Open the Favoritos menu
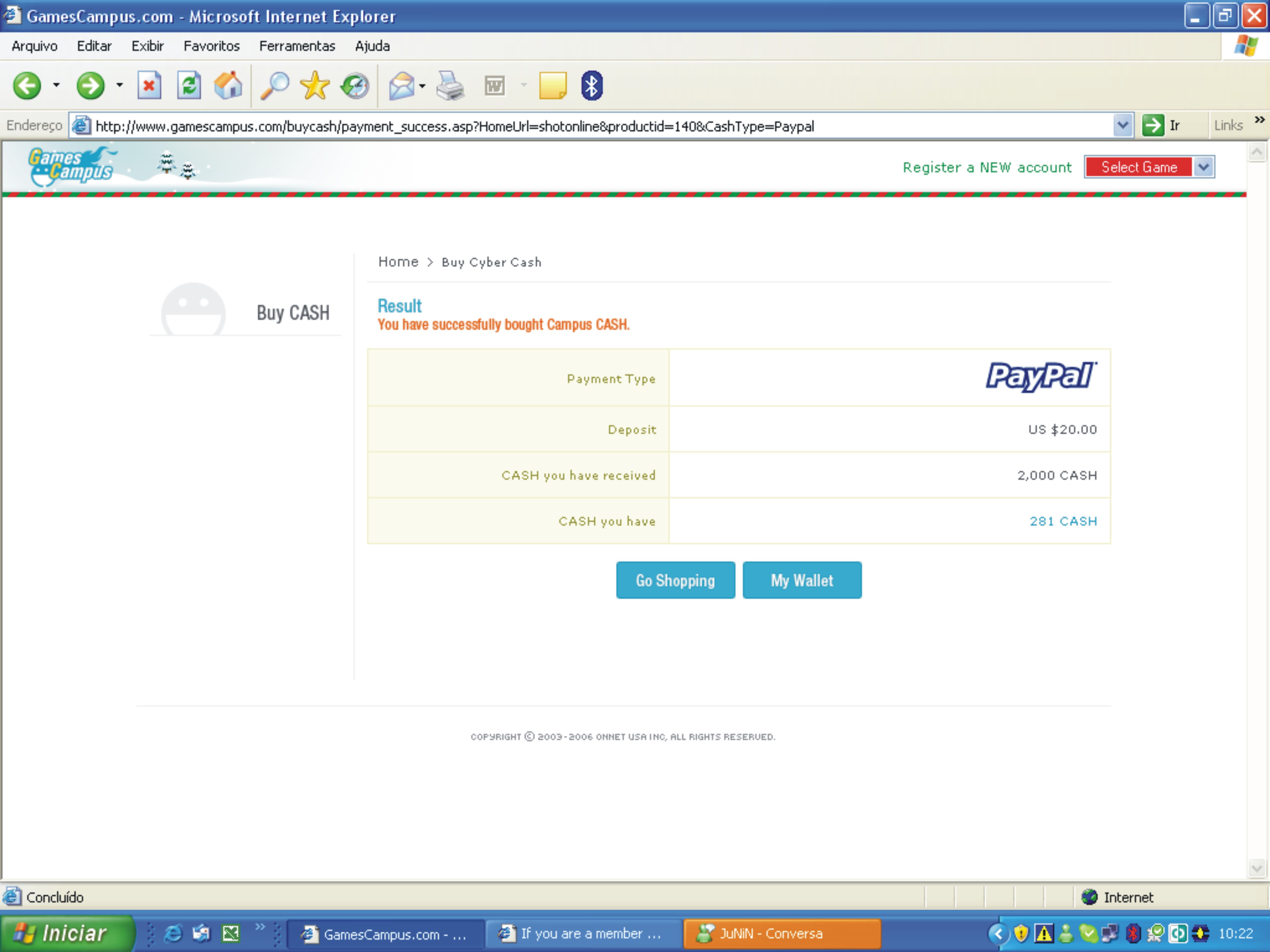 click(211, 46)
